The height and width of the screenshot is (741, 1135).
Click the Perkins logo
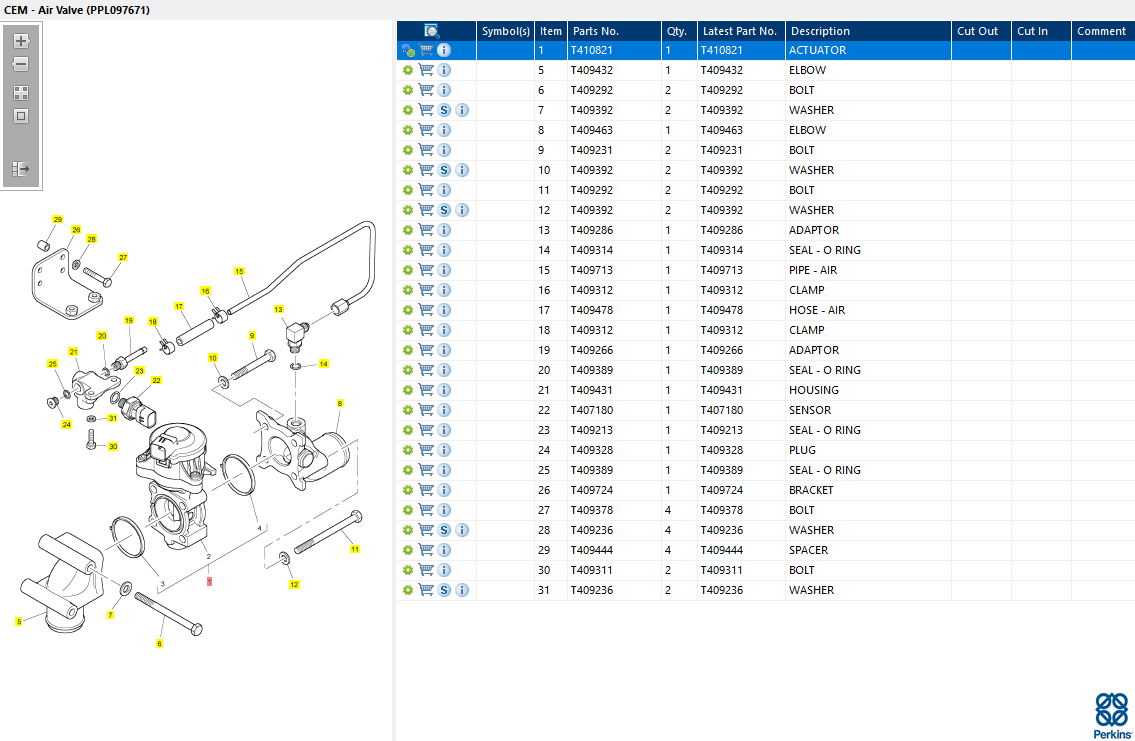[x=1112, y=716]
